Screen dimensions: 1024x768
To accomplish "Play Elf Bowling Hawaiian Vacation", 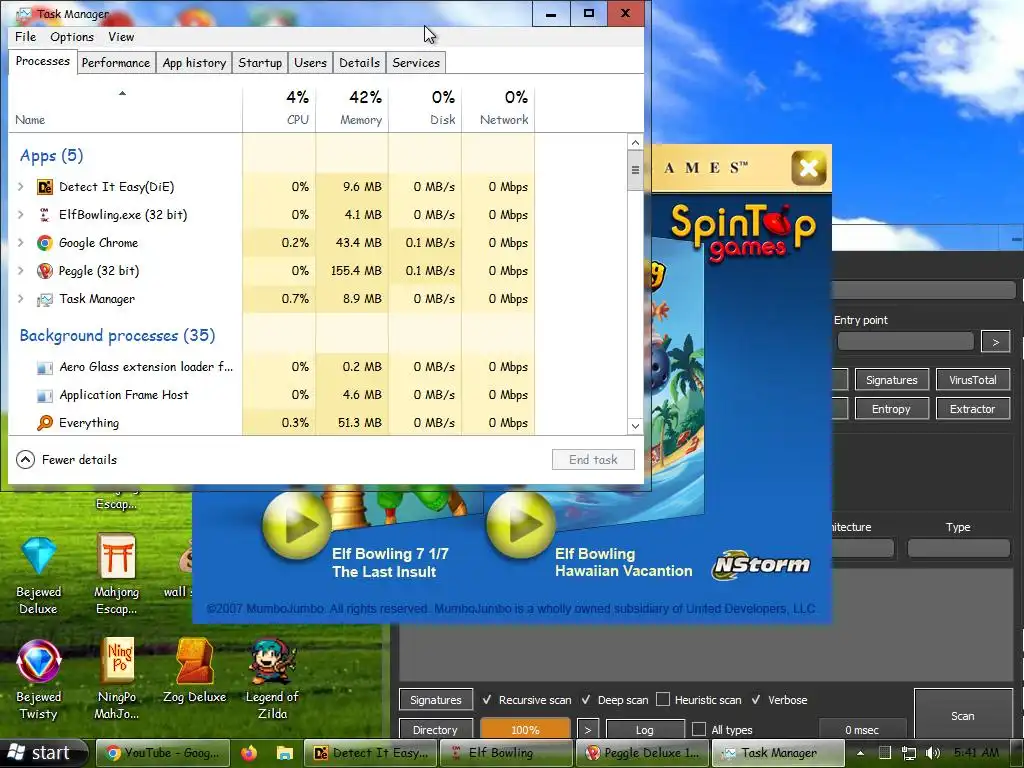I will [520, 524].
